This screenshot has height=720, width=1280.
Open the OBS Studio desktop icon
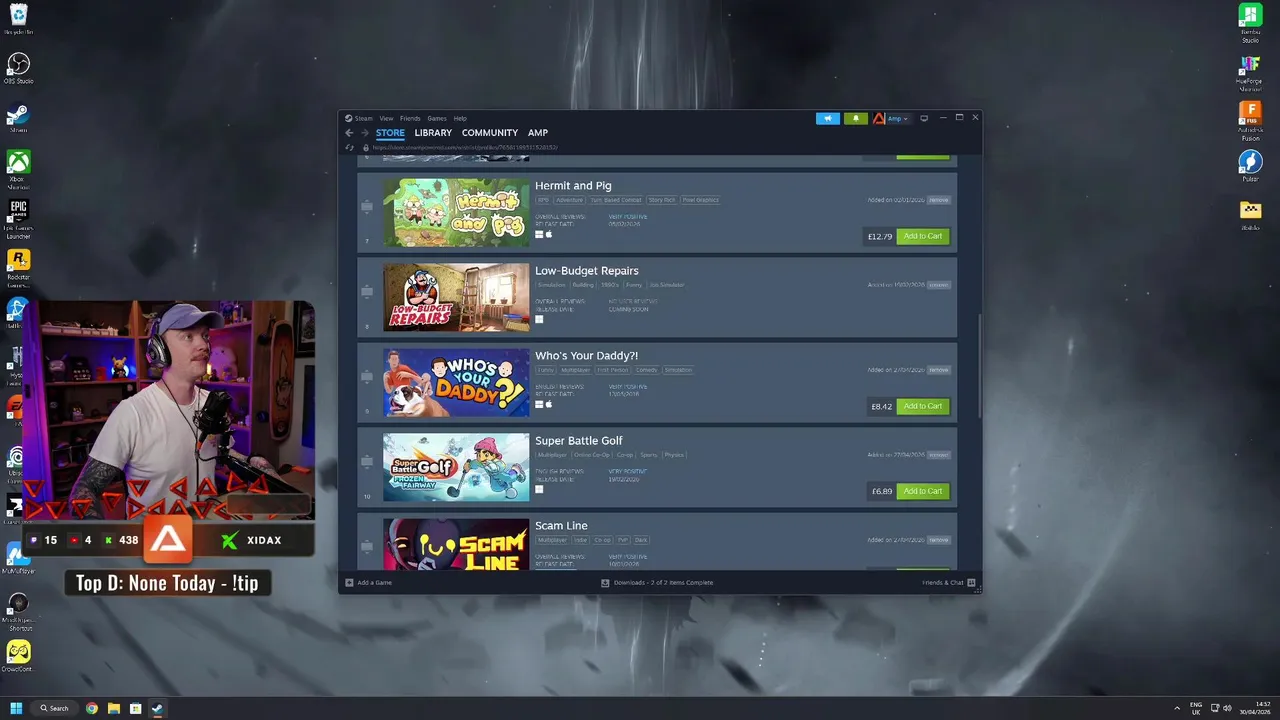tap(18, 69)
